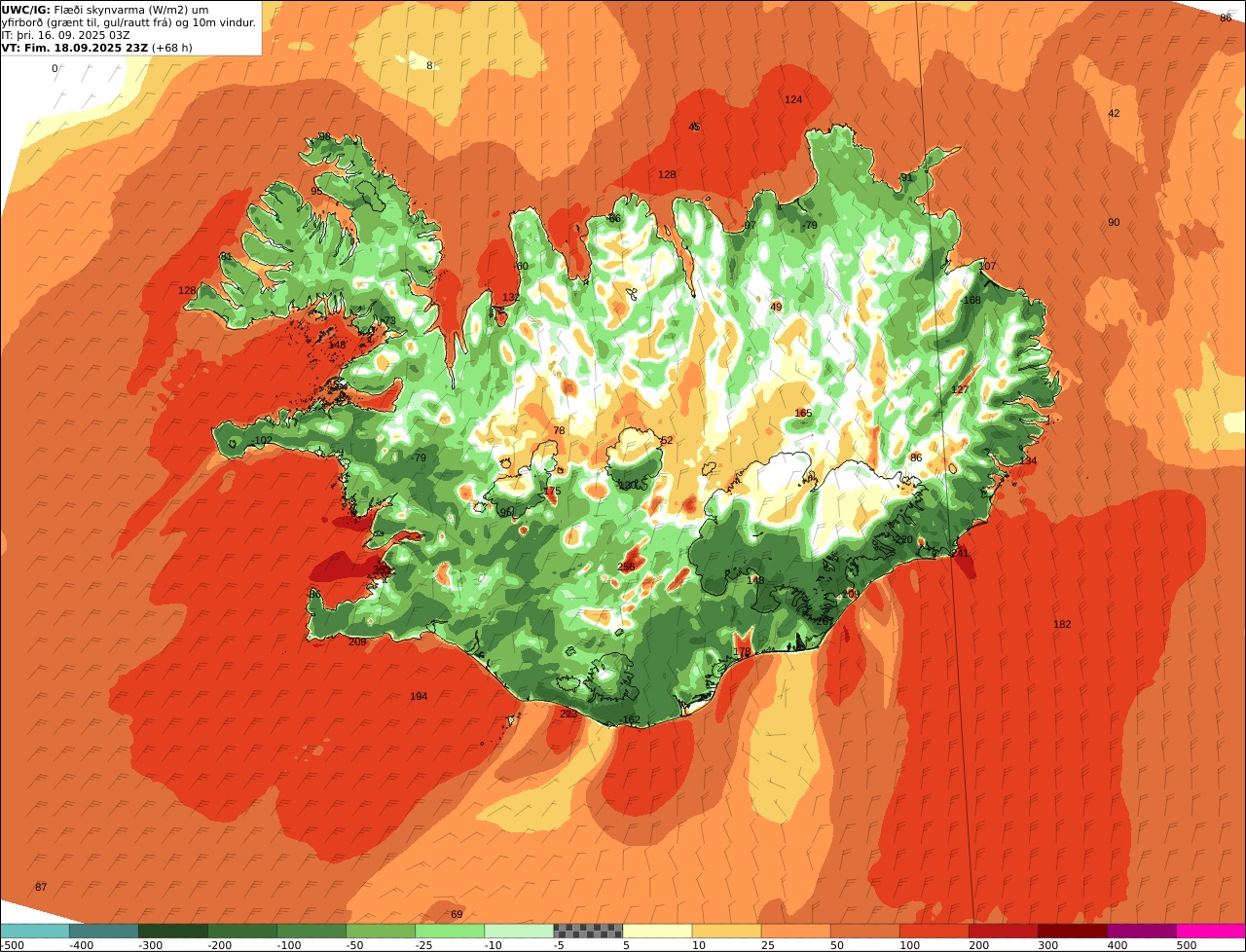Click the legend label -500
The width and height of the screenshot is (1246, 952).
coord(13,945)
